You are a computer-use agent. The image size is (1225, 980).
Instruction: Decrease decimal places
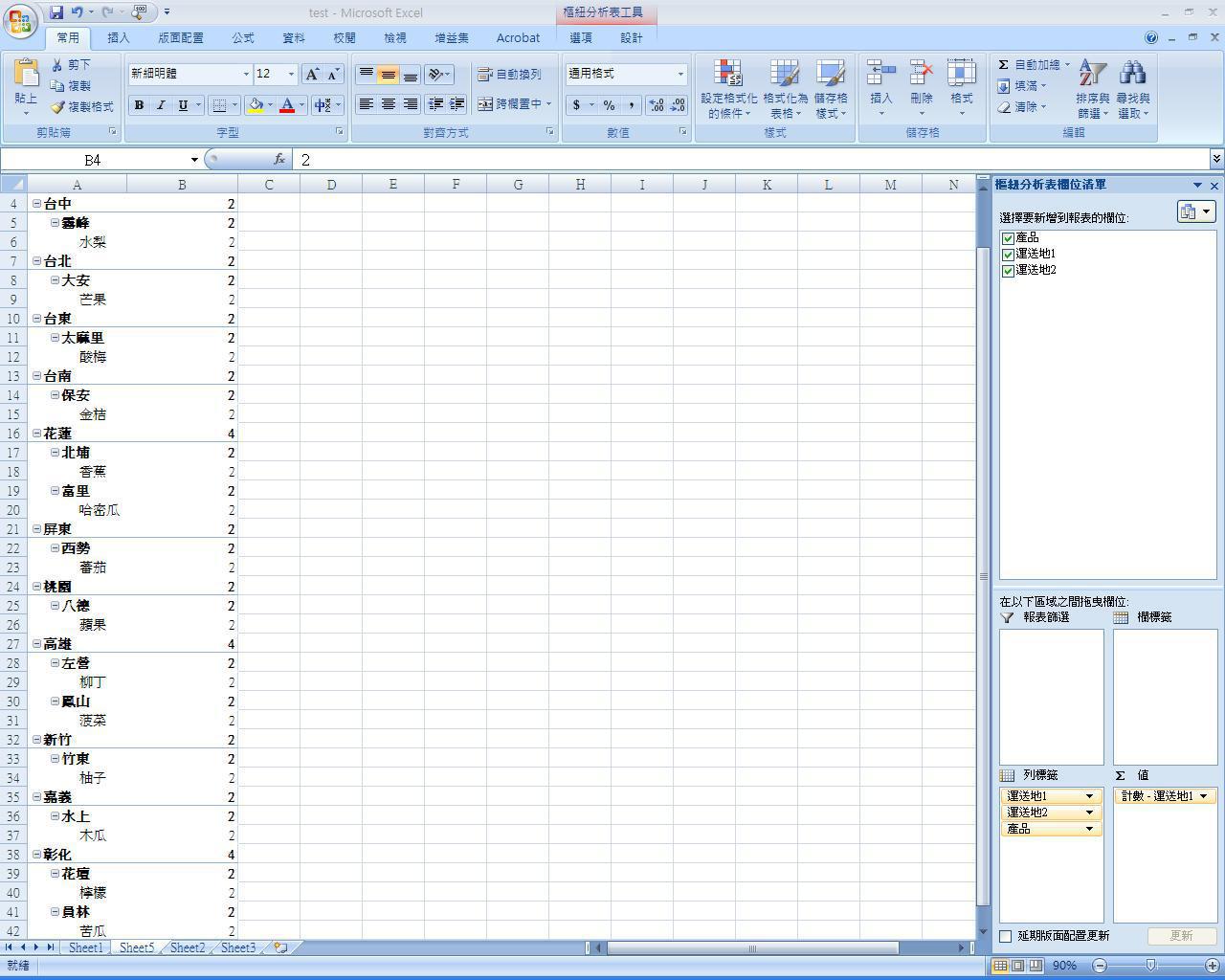[678, 105]
